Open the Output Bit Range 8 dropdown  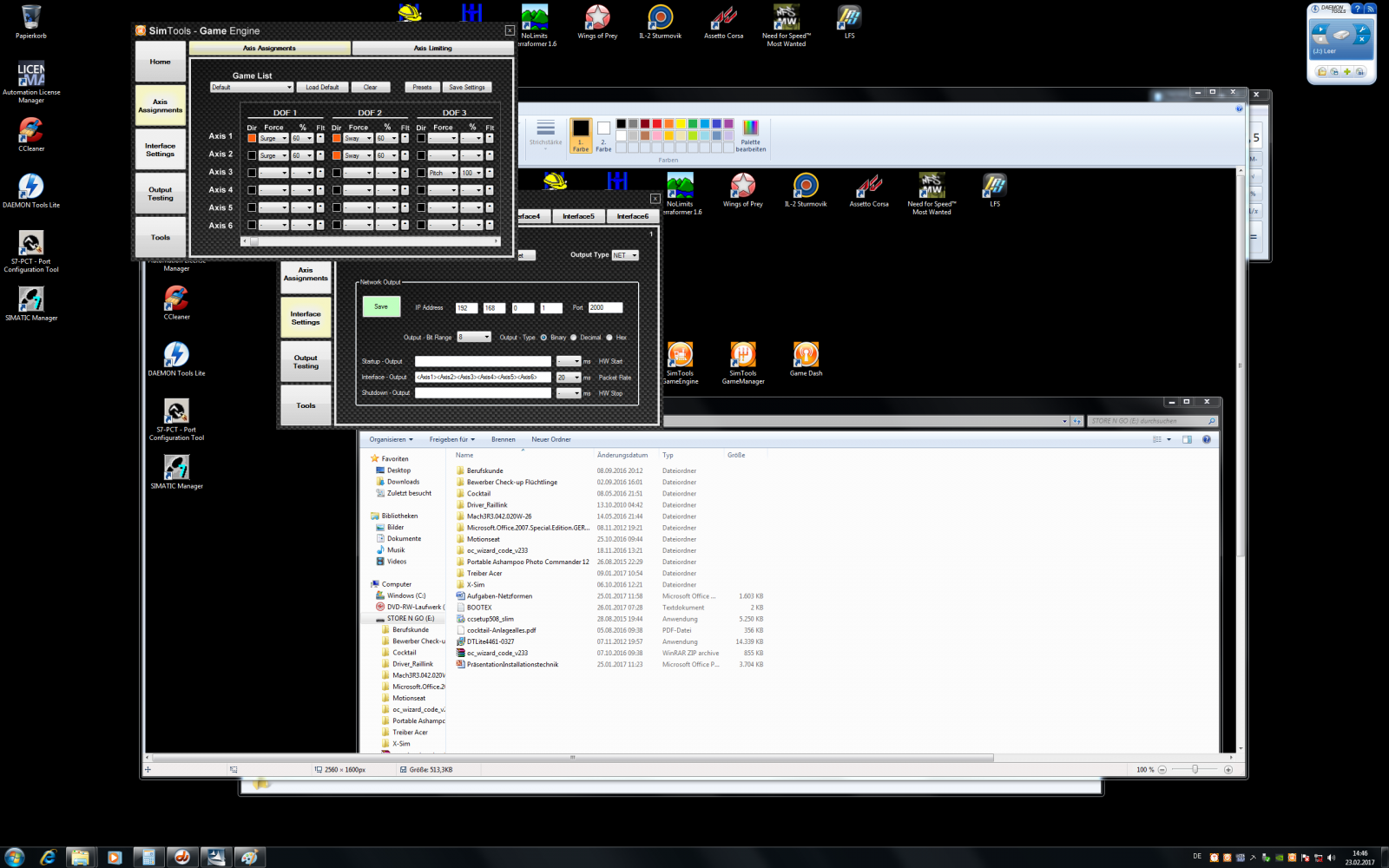[474, 337]
